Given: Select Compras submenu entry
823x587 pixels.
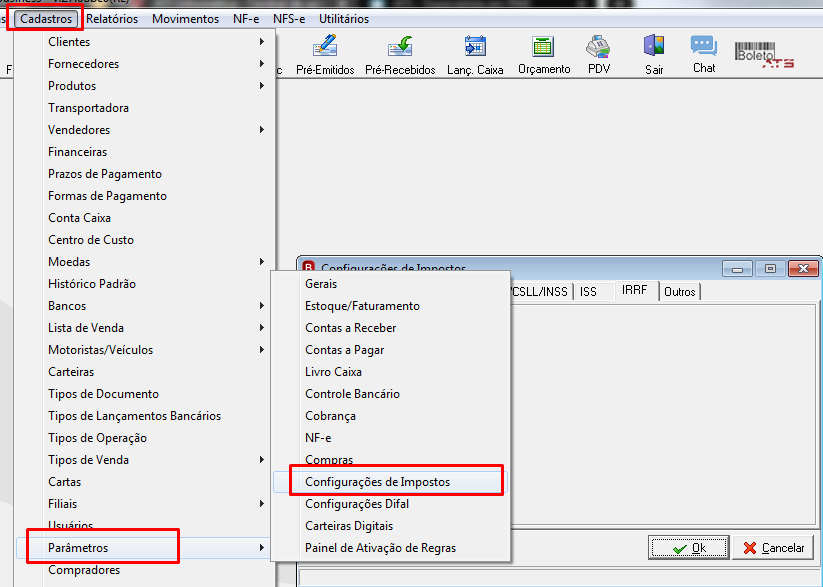Looking at the screenshot, I should (x=391, y=459).
